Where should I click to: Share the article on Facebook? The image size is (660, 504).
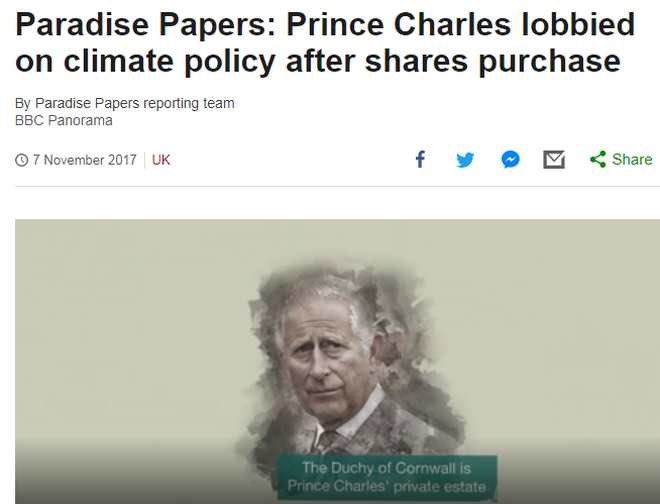[420, 160]
